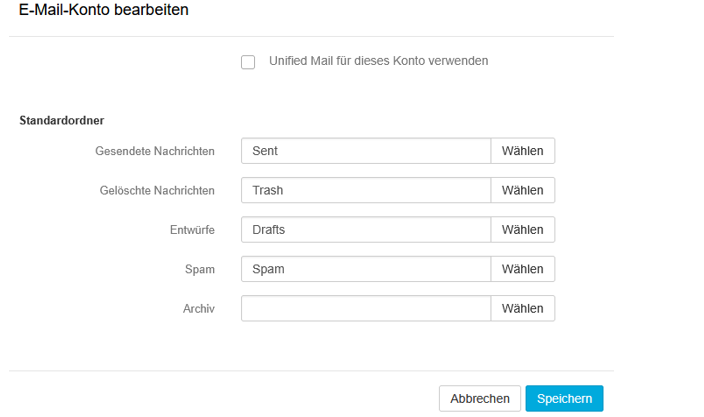
Task: Click the 'Entwürfe' field label
Action: pyautogui.click(x=192, y=230)
